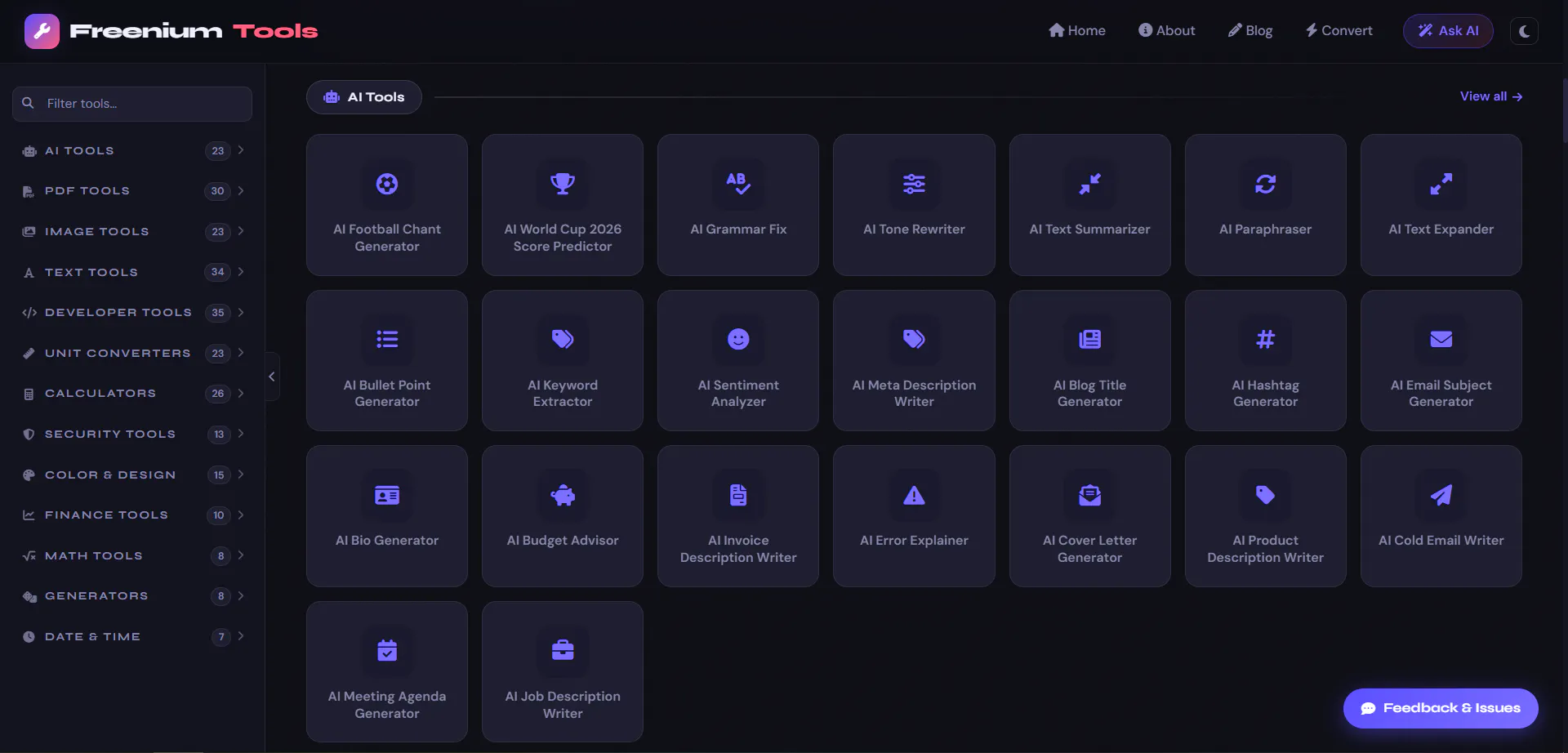Expand the Calculators sidebar category

pos(132,393)
